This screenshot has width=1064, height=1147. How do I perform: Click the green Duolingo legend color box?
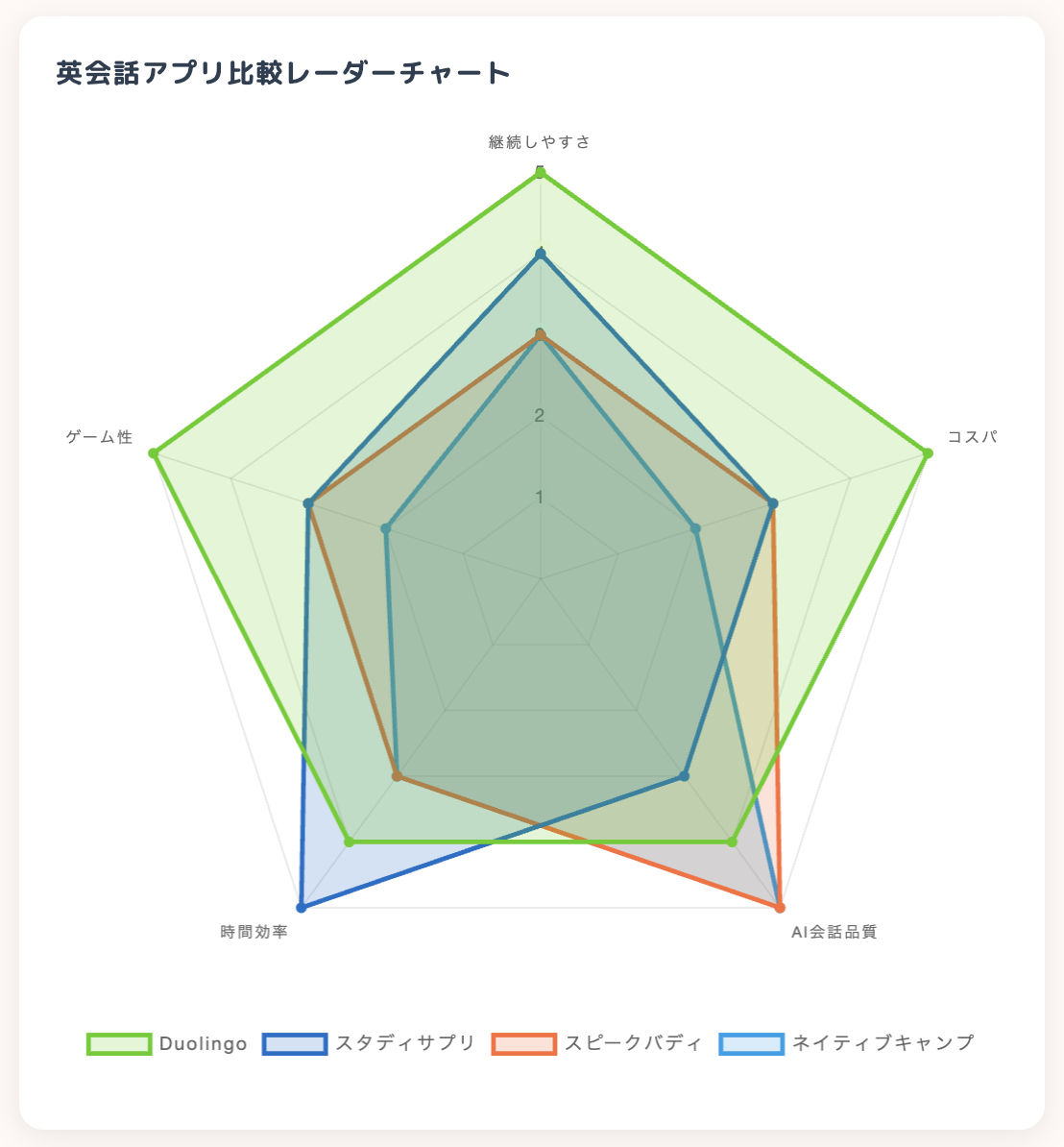coord(119,1043)
